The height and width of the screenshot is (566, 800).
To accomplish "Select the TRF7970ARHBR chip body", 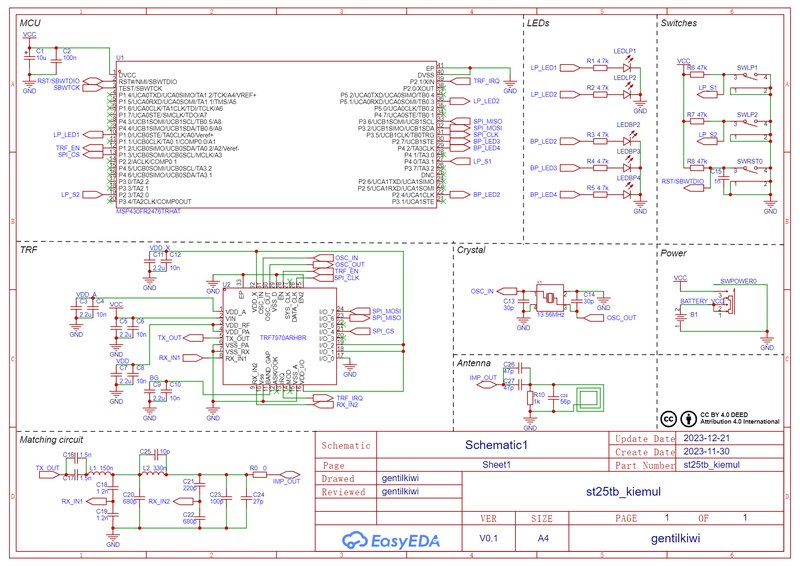I will click(280, 336).
